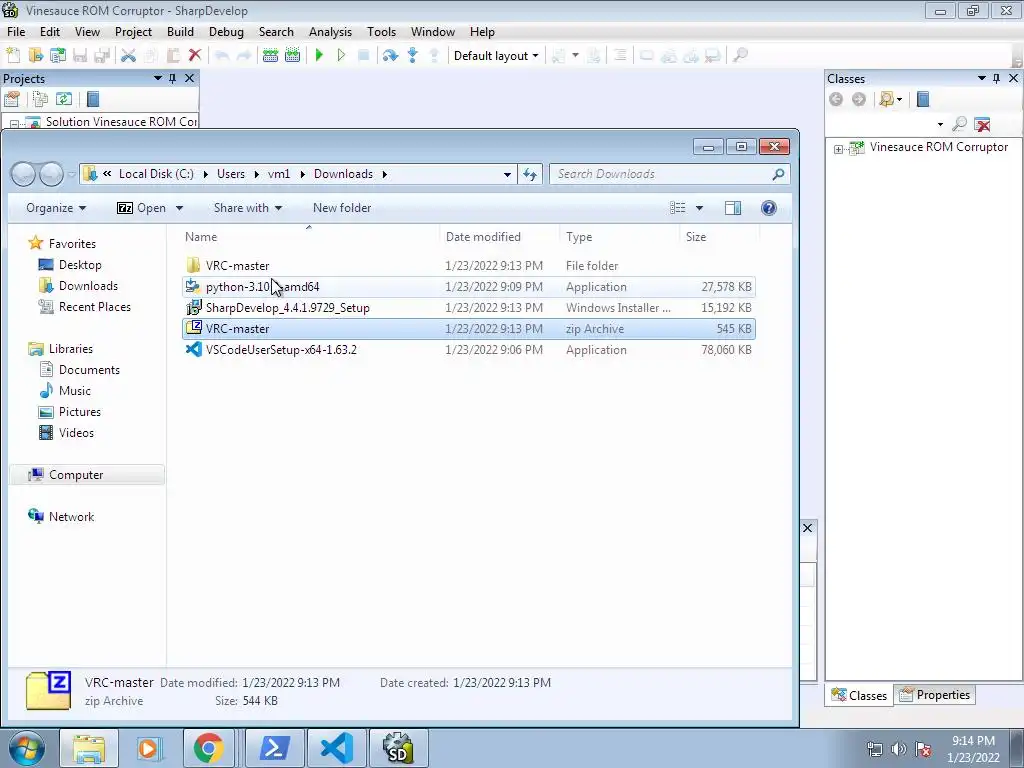Switch to the Properties tab
1024x768 pixels.
coord(935,695)
